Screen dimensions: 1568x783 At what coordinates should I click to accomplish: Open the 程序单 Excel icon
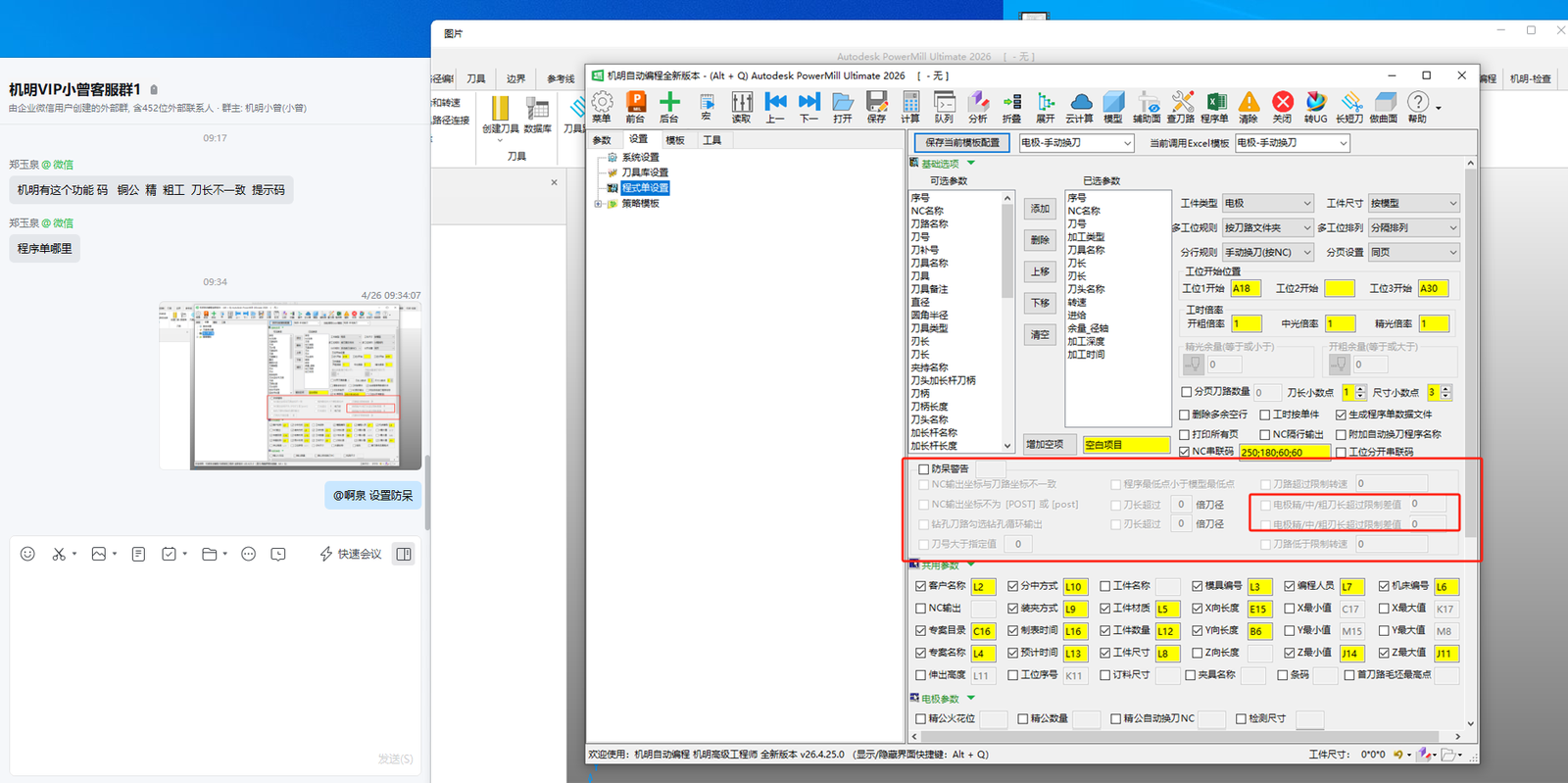point(1215,107)
